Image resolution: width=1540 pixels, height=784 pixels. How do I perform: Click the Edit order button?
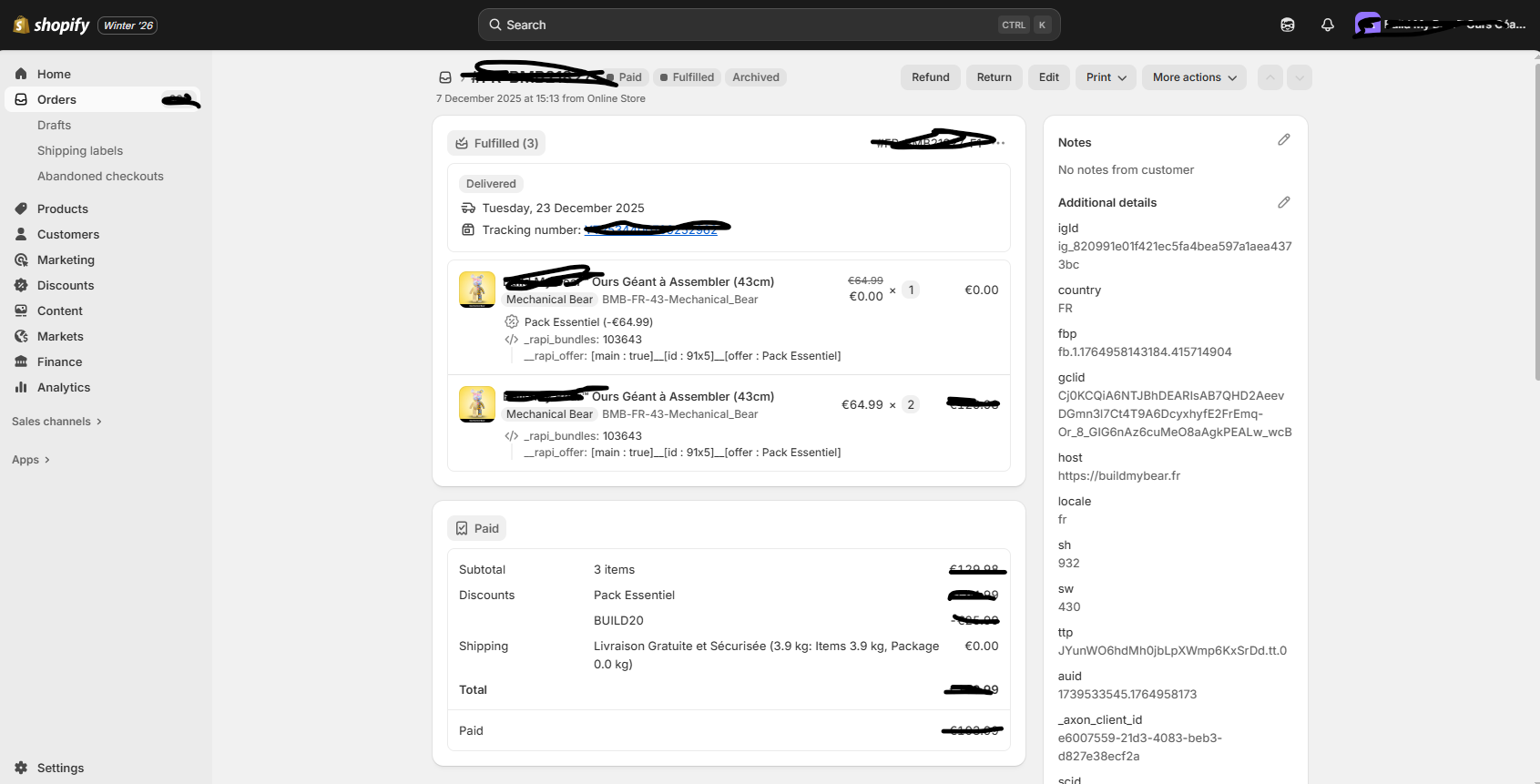point(1048,77)
